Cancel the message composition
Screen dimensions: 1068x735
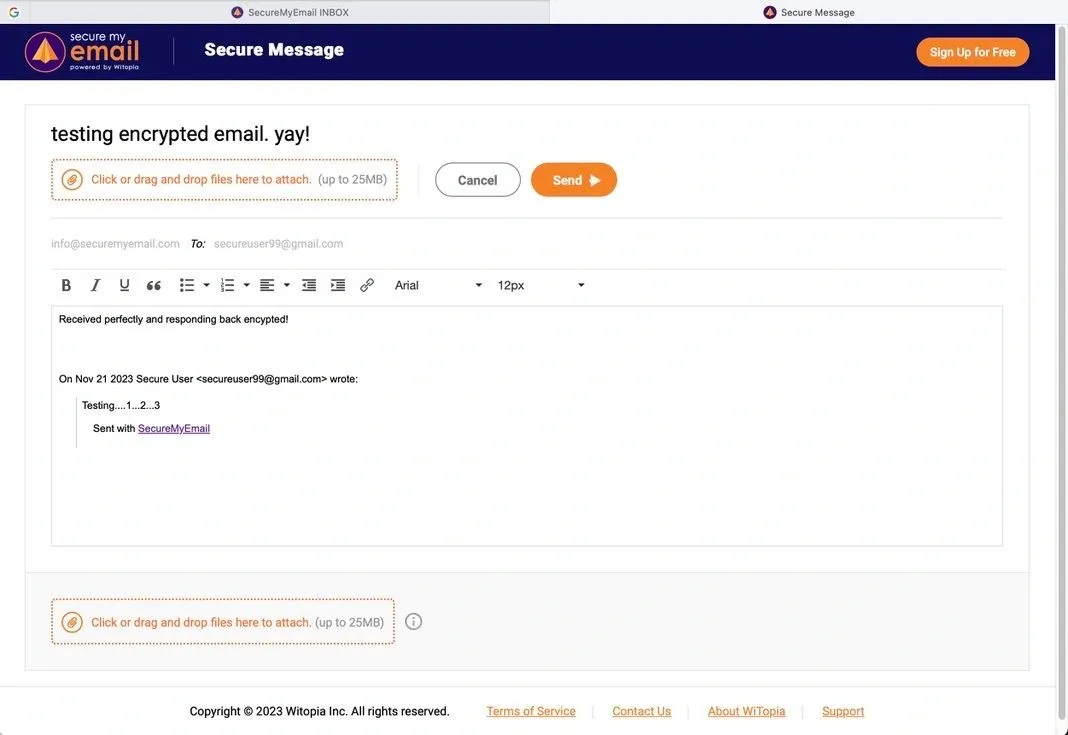(478, 179)
